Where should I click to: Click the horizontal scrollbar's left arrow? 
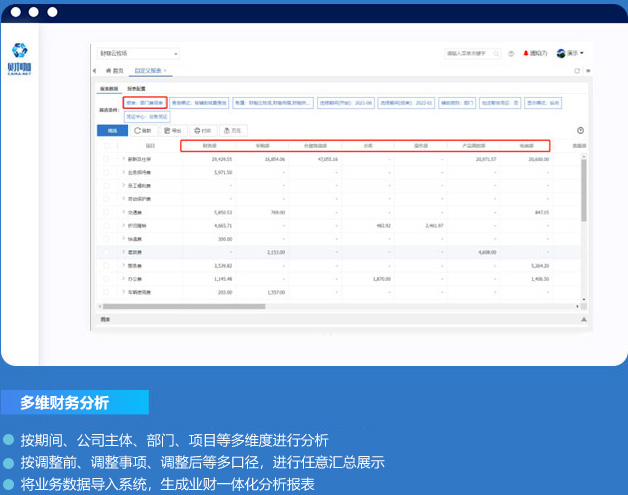click(100, 306)
